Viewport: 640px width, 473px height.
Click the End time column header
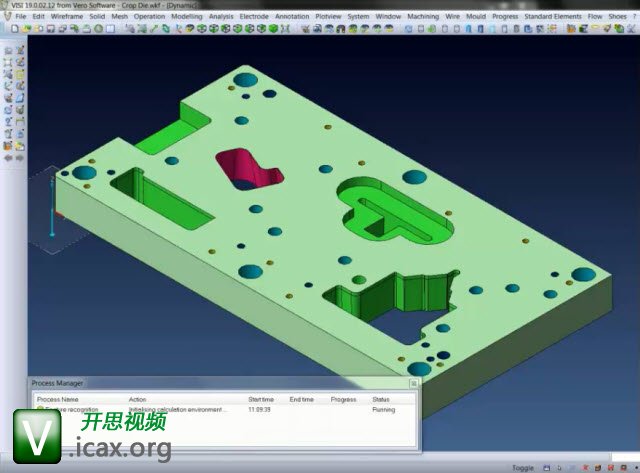click(302, 399)
